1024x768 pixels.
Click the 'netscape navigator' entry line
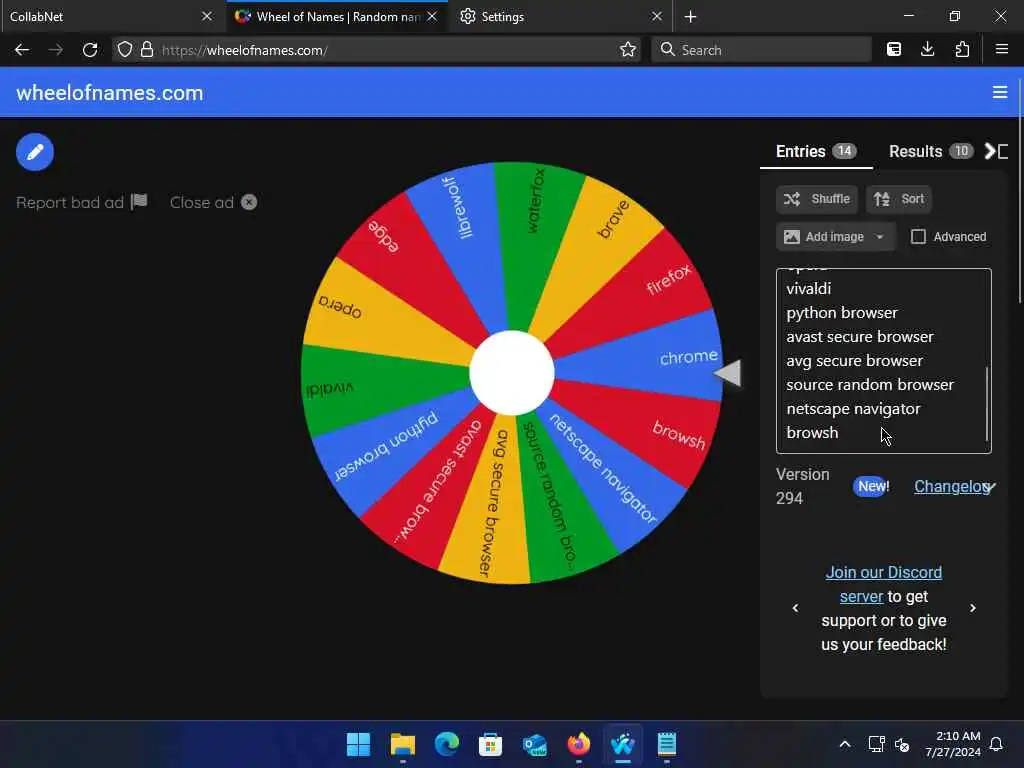[x=853, y=409]
